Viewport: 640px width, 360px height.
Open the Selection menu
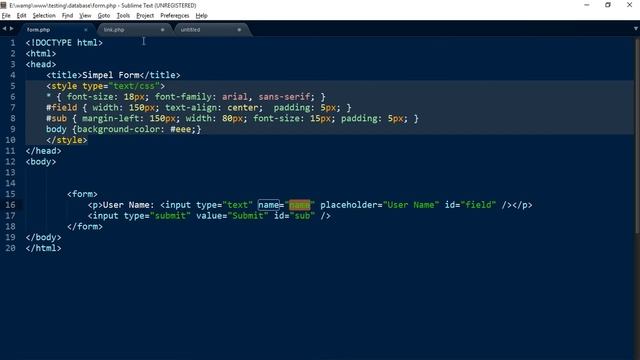(44, 16)
